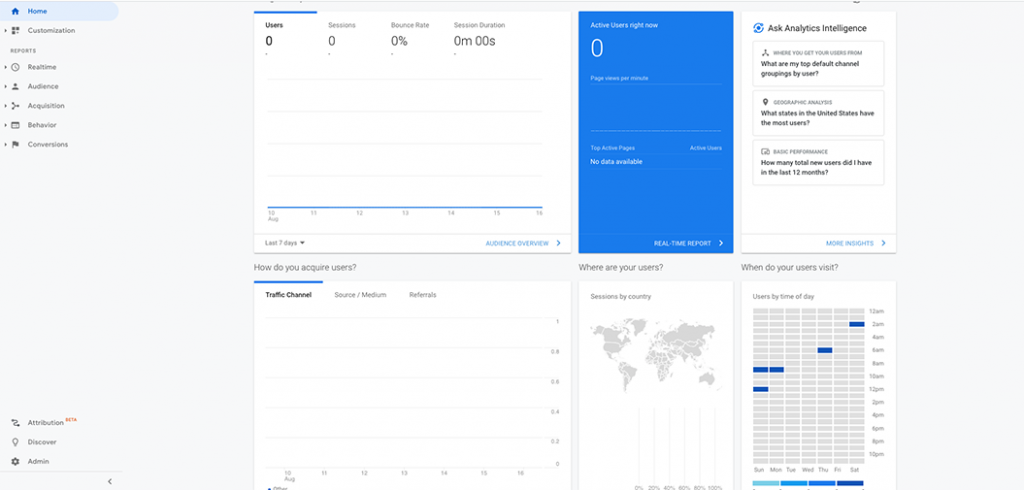This screenshot has height=490, width=1024.
Task: Click the arrow next to Audience Overview
Action: tap(558, 243)
